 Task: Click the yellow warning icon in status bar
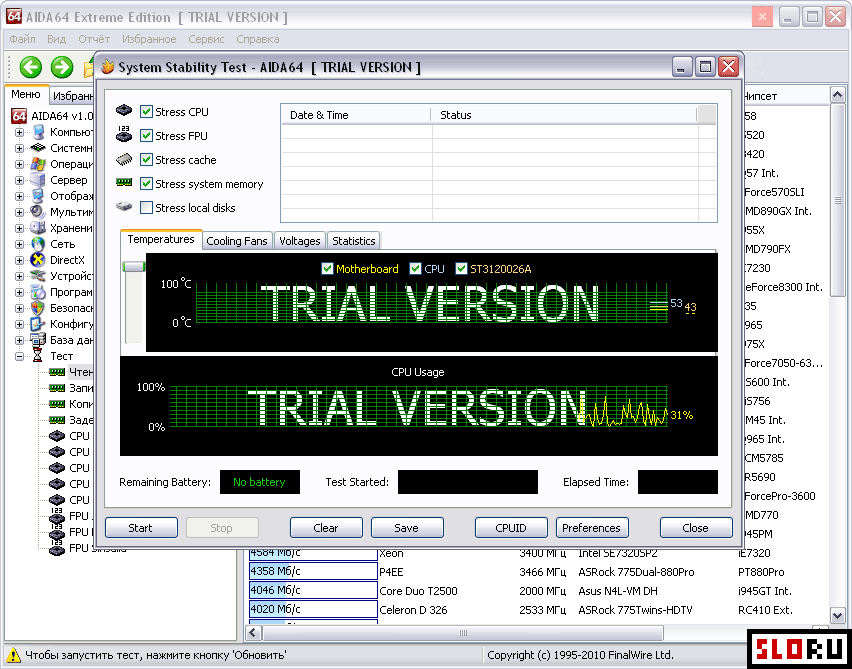(14, 655)
